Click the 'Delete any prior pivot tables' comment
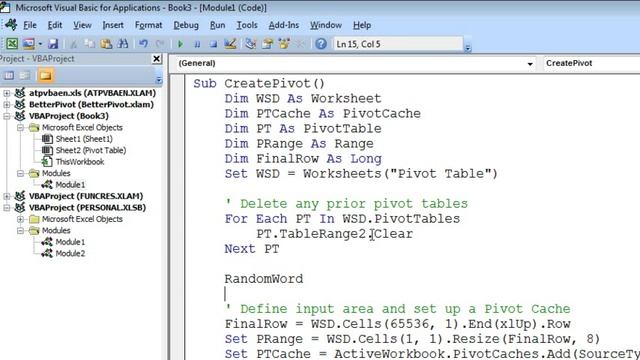 click(346, 204)
